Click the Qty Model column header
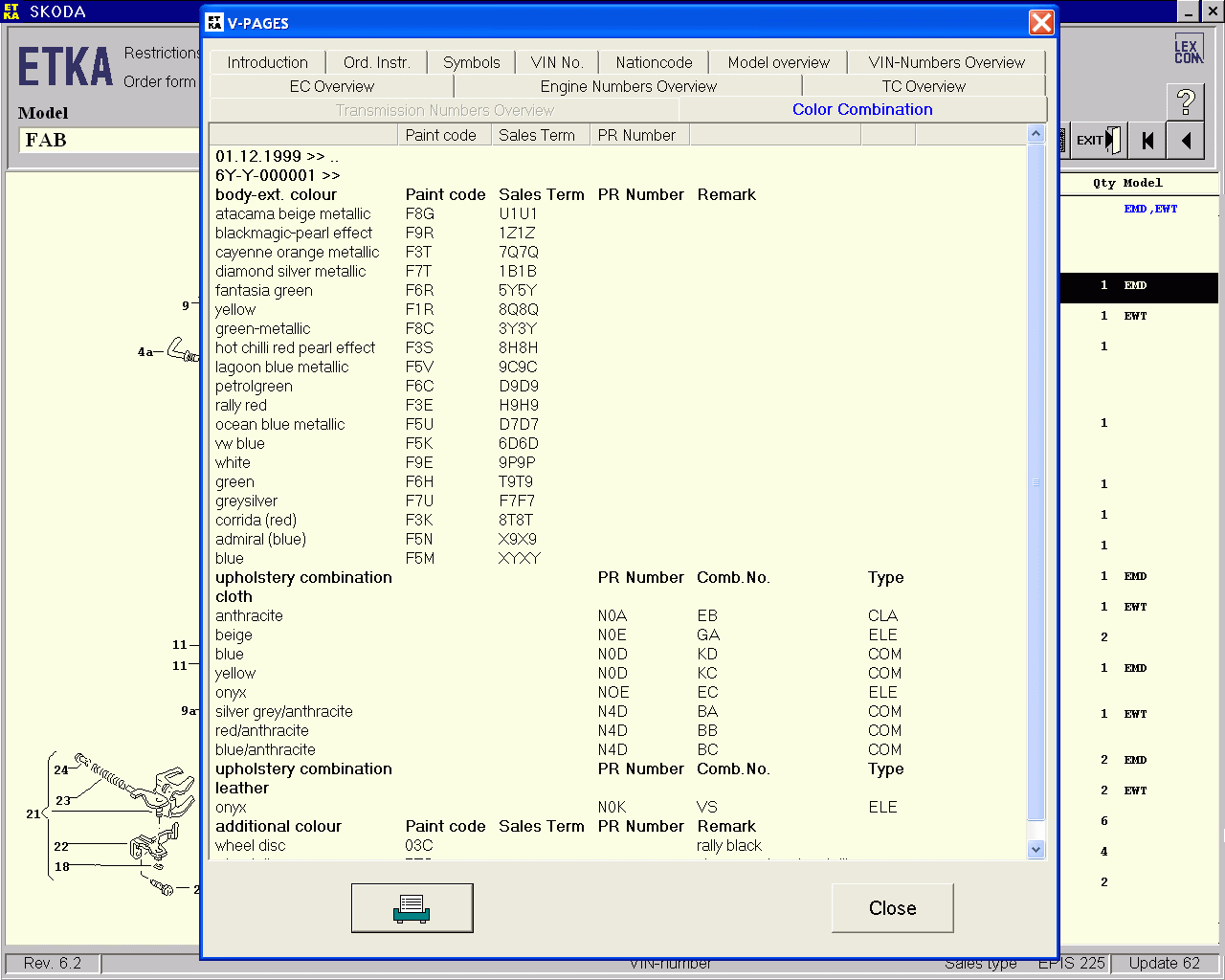This screenshot has height=980, width=1225. point(1127,183)
